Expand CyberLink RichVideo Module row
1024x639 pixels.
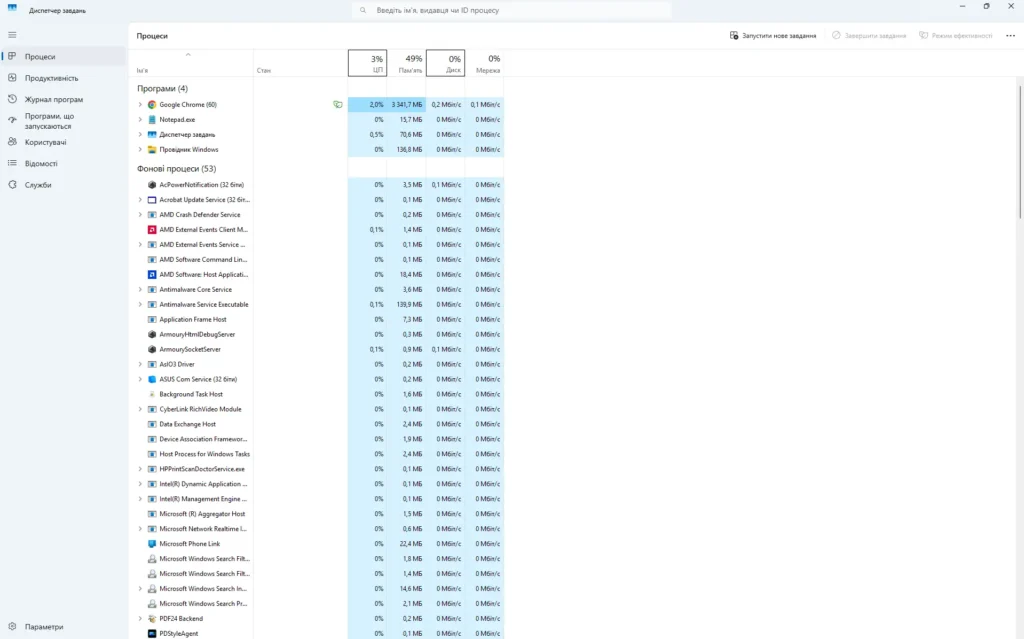(x=140, y=410)
